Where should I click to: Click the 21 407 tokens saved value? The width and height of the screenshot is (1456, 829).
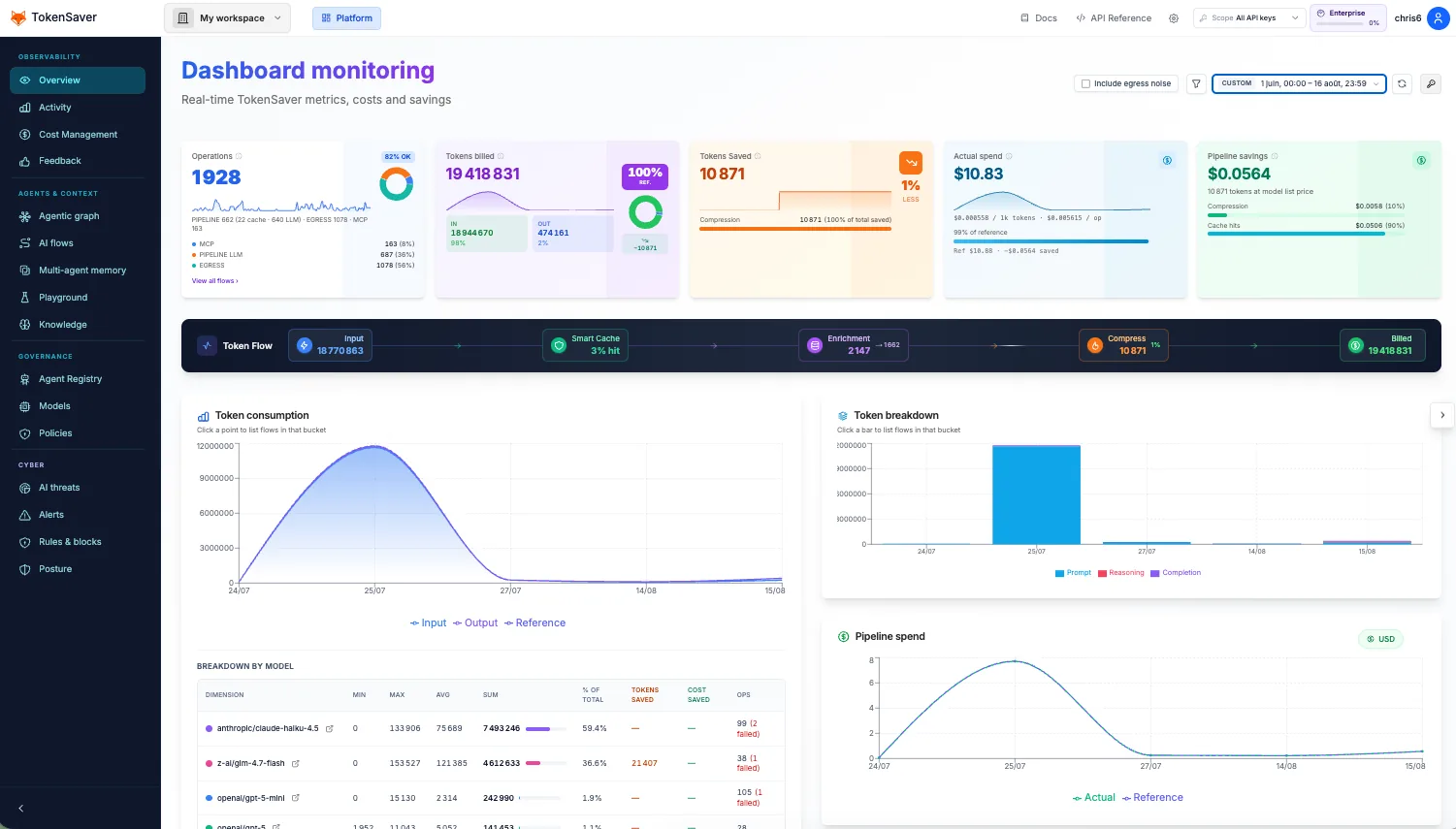tap(644, 763)
